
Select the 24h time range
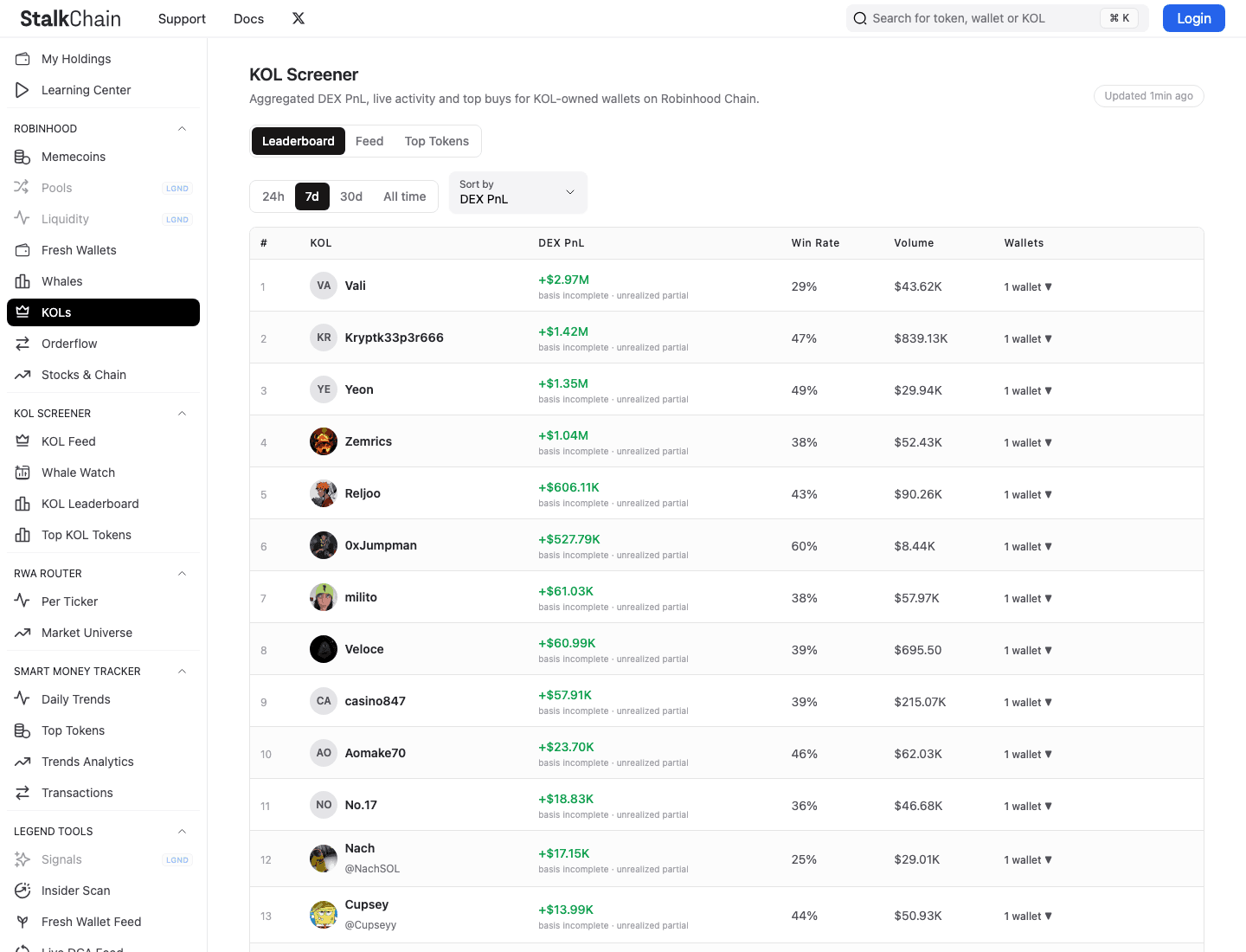click(x=273, y=196)
